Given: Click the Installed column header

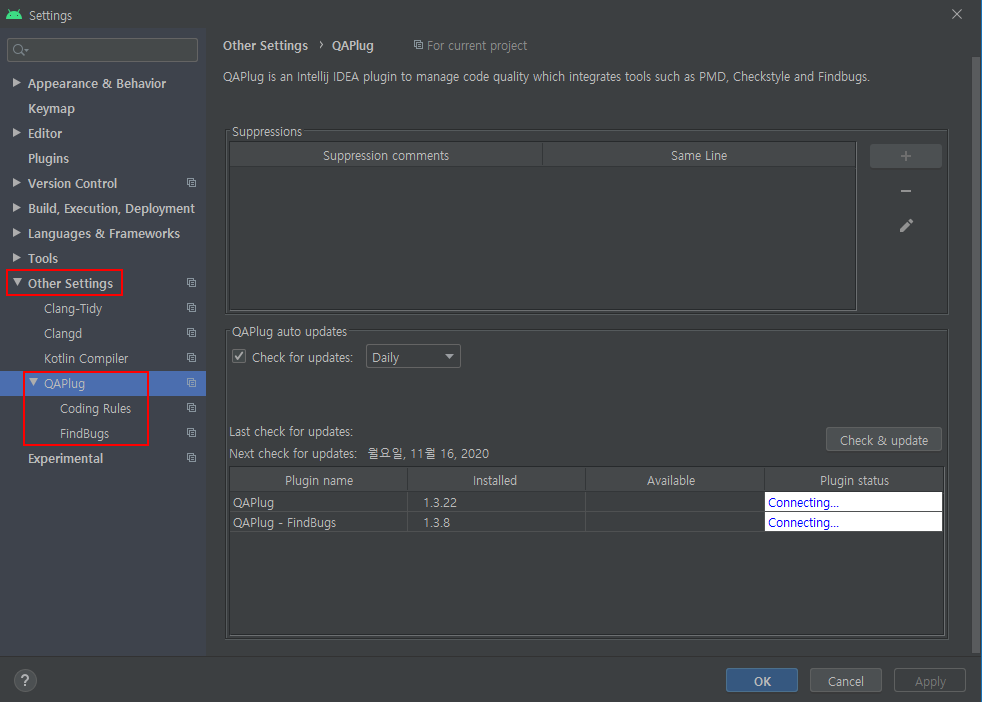Looking at the screenshot, I should pos(495,480).
